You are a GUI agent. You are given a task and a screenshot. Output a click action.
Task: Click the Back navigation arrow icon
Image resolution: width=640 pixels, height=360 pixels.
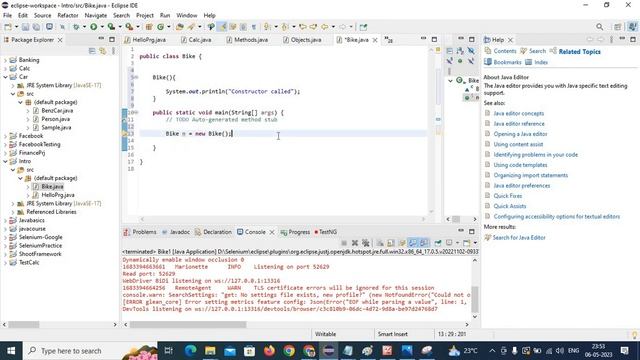[x=324, y=27]
